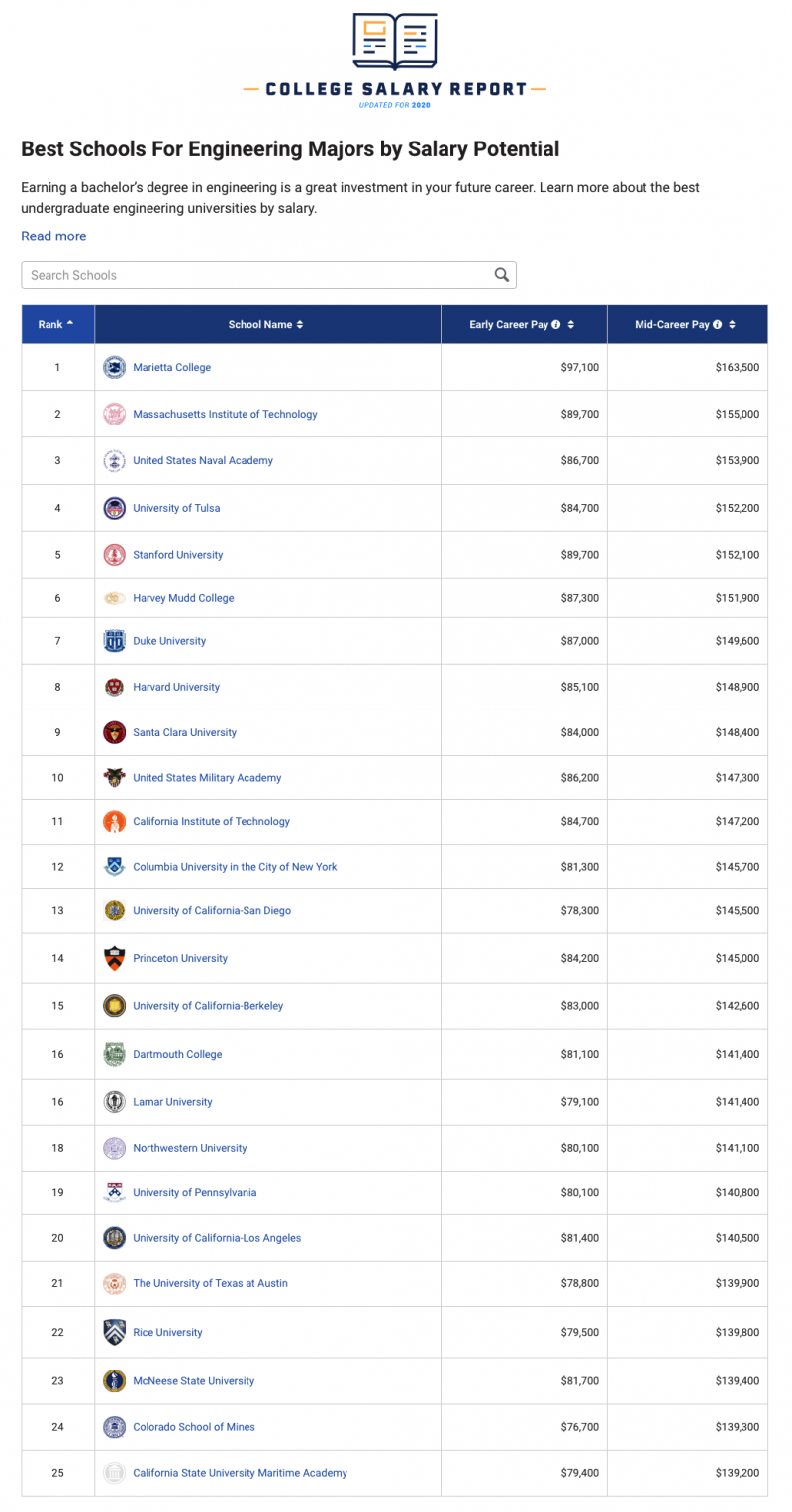Sort by Mid-Career Pay arrows

tap(732, 325)
